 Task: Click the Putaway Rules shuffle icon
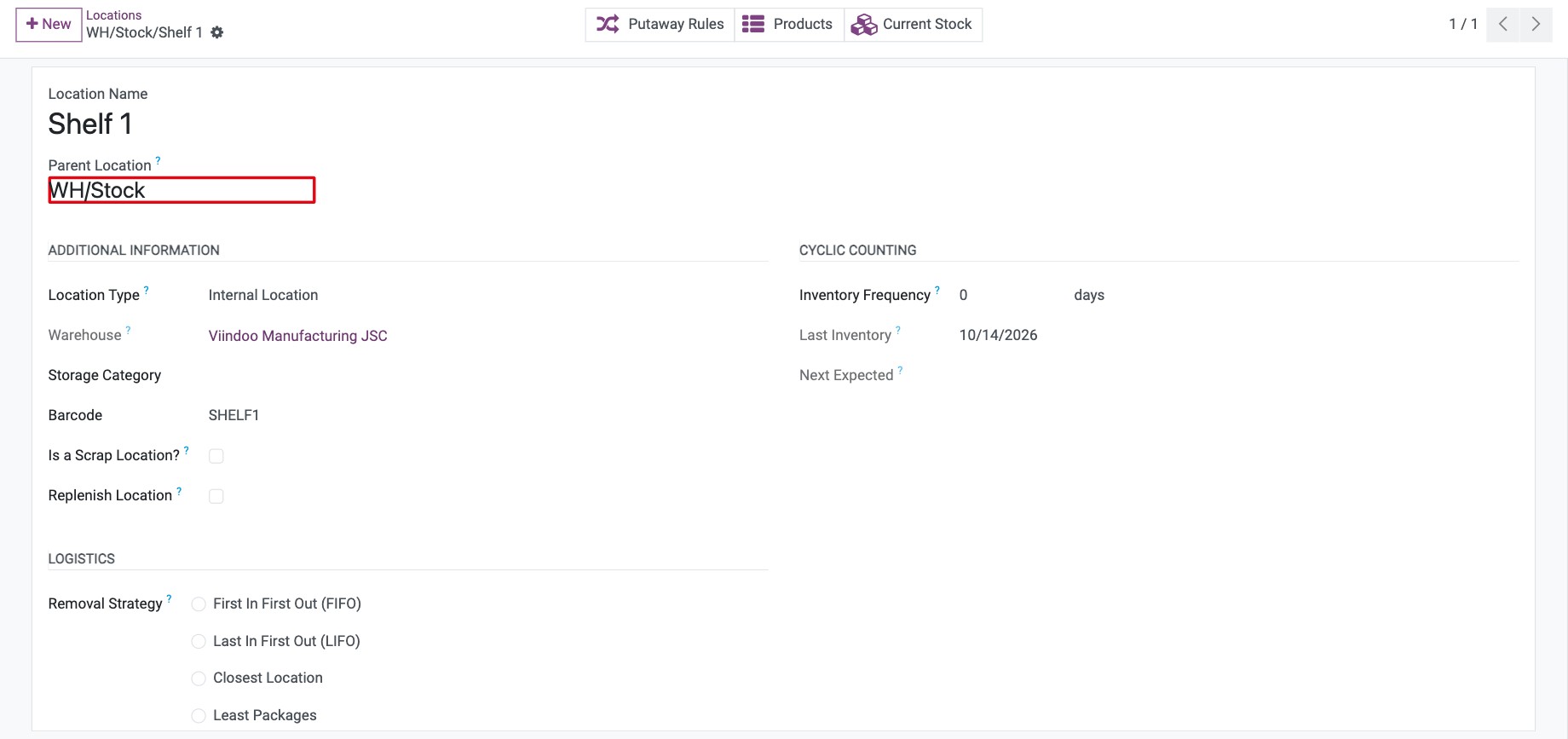point(608,24)
